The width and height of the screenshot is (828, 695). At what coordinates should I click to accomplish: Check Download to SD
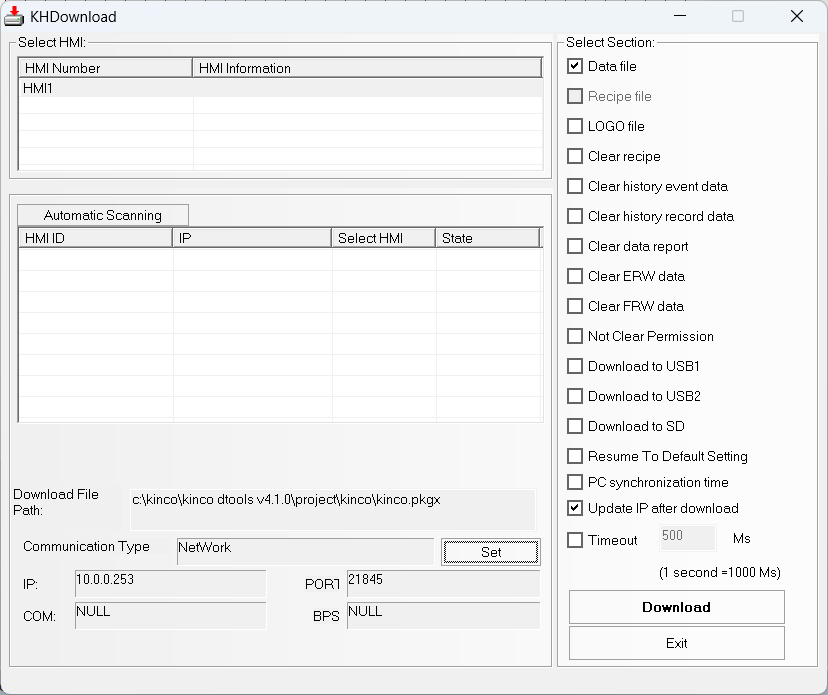574,426
